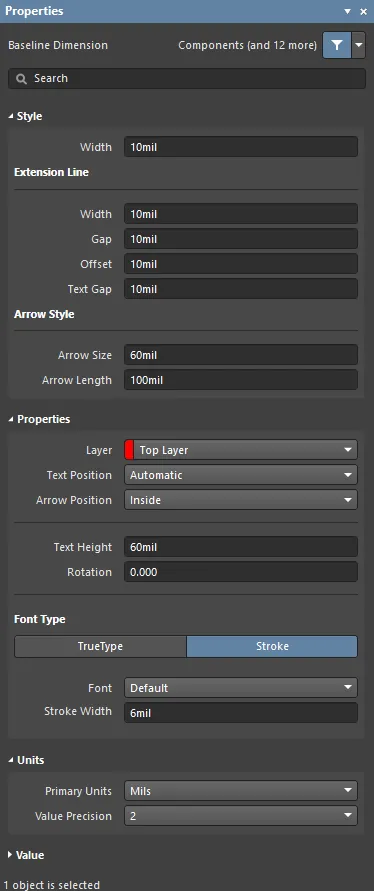Collapse the Style section

click(11, 116)
